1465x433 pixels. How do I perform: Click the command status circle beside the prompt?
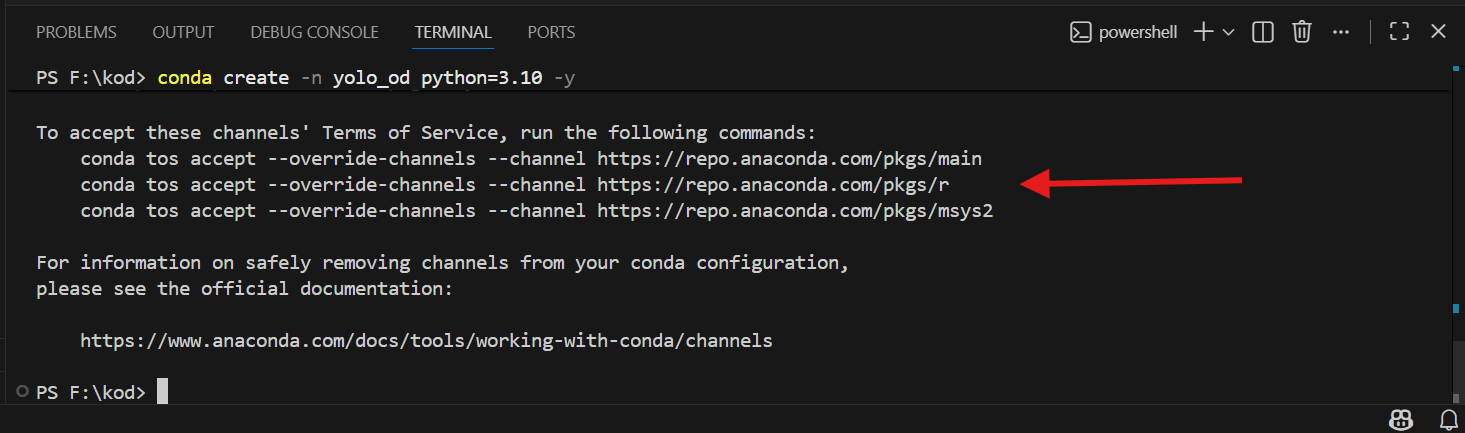coord(23,391)
